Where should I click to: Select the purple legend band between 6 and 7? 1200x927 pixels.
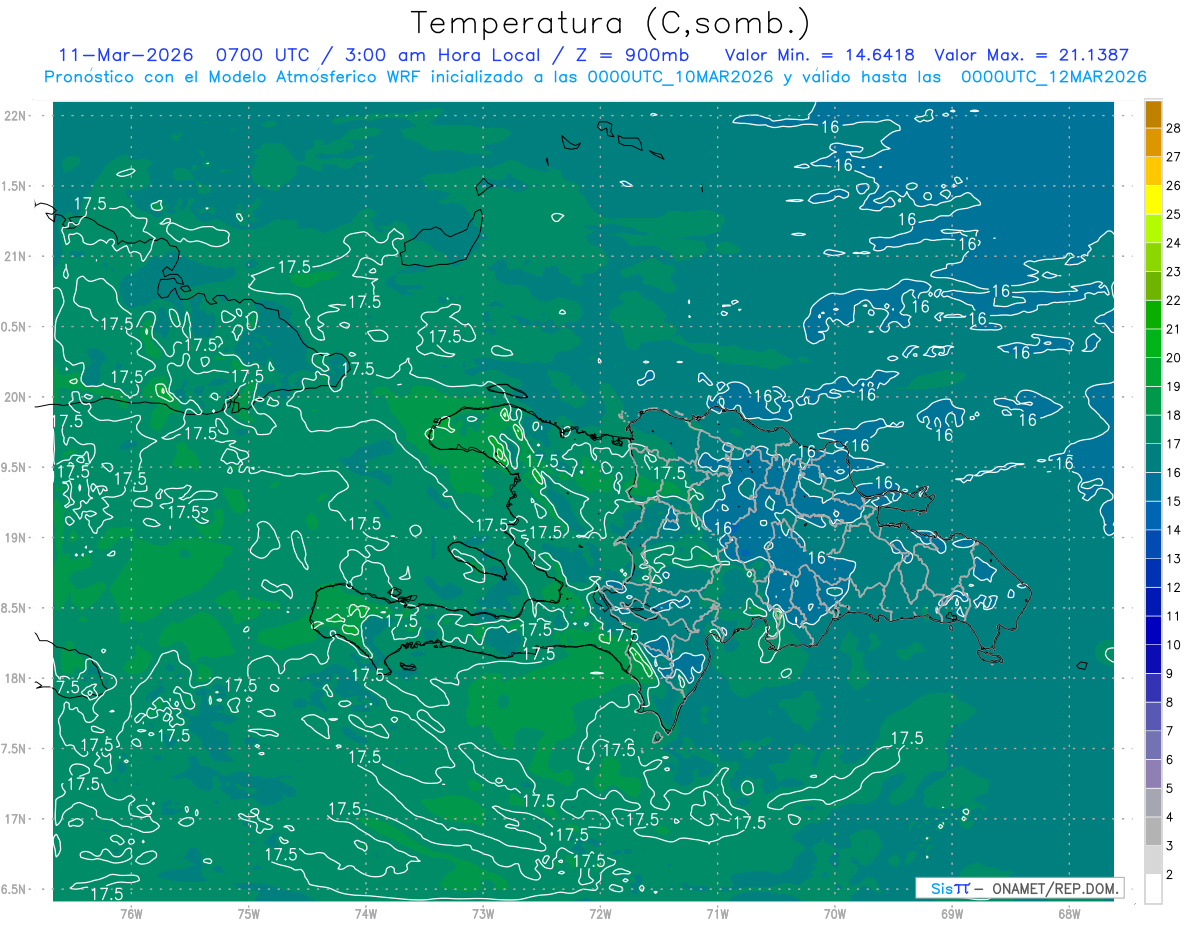click(1153, 745)
